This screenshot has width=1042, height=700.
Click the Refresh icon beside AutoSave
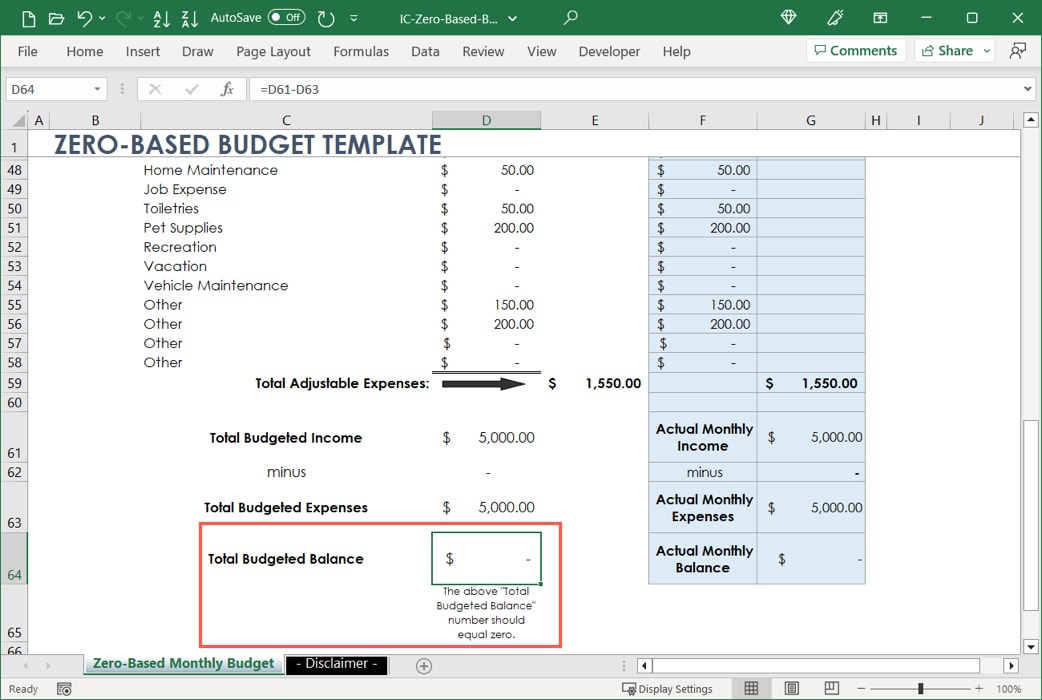coord(327,18)
